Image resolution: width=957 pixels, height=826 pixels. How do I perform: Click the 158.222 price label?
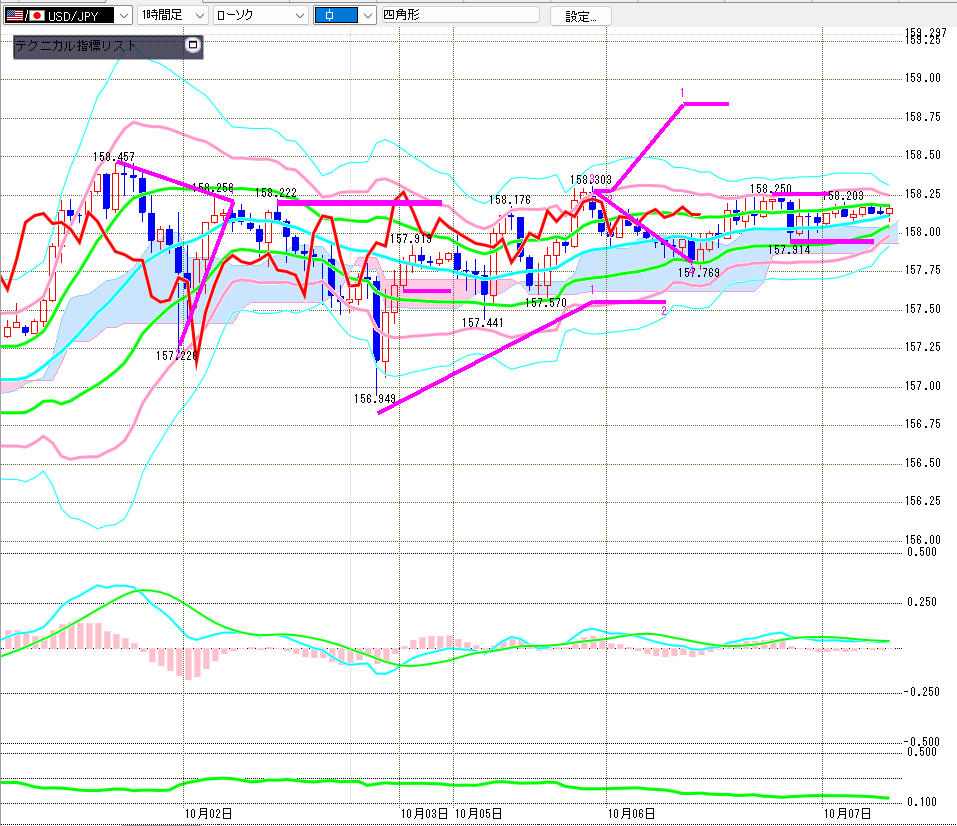(276, 193)
